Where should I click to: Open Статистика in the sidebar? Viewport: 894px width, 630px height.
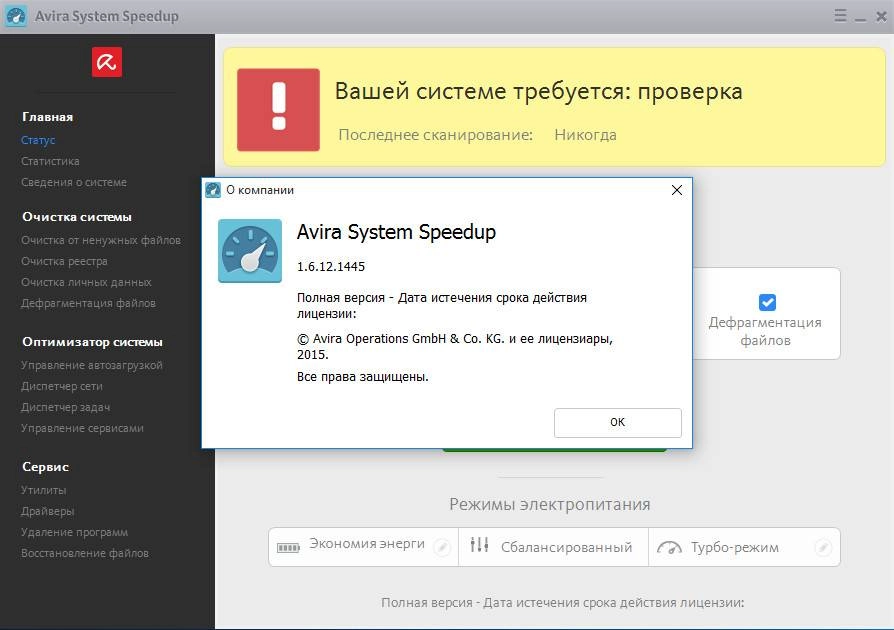(x=50, y=161)
